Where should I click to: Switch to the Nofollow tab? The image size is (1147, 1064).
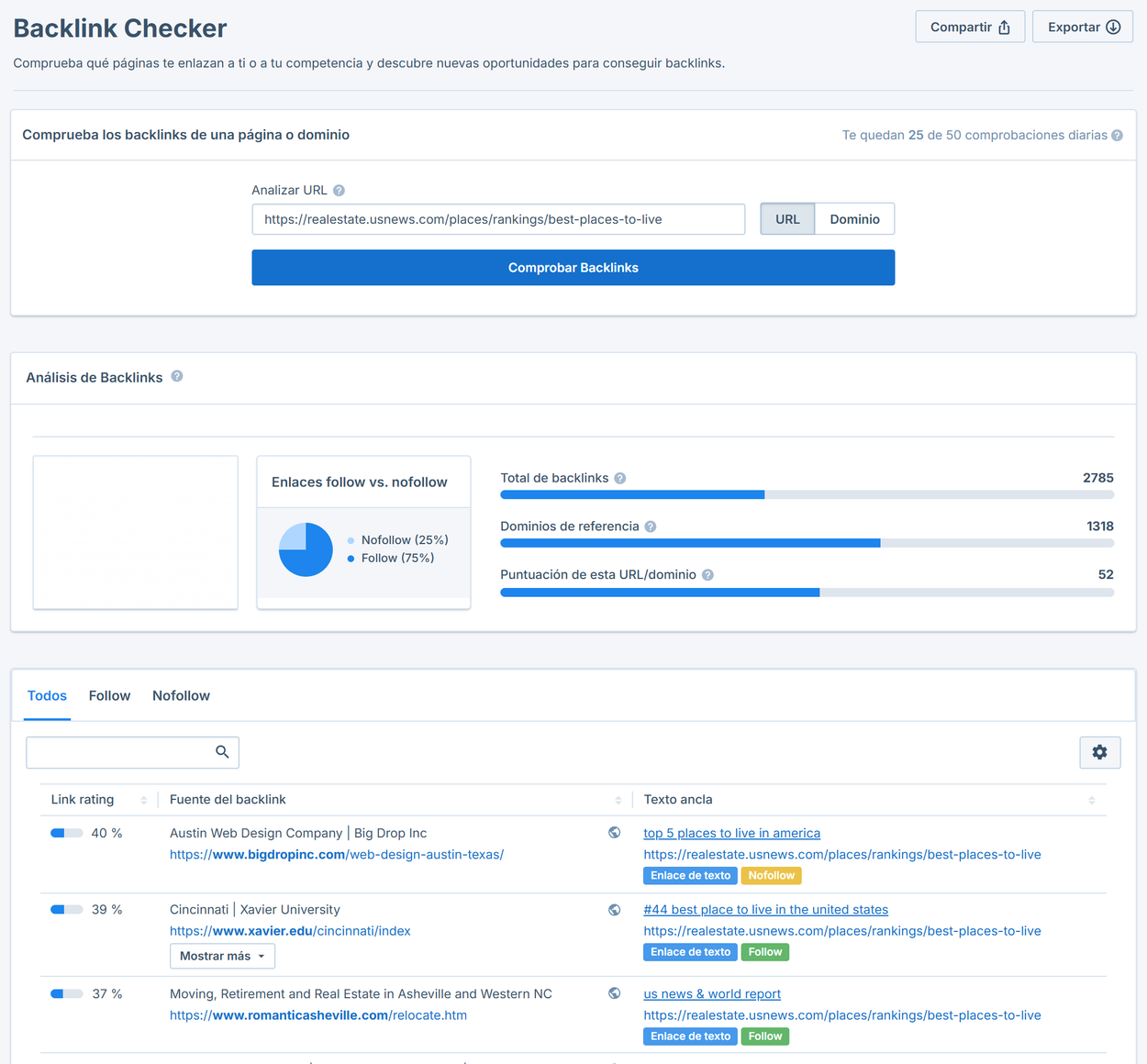(181, 695)
